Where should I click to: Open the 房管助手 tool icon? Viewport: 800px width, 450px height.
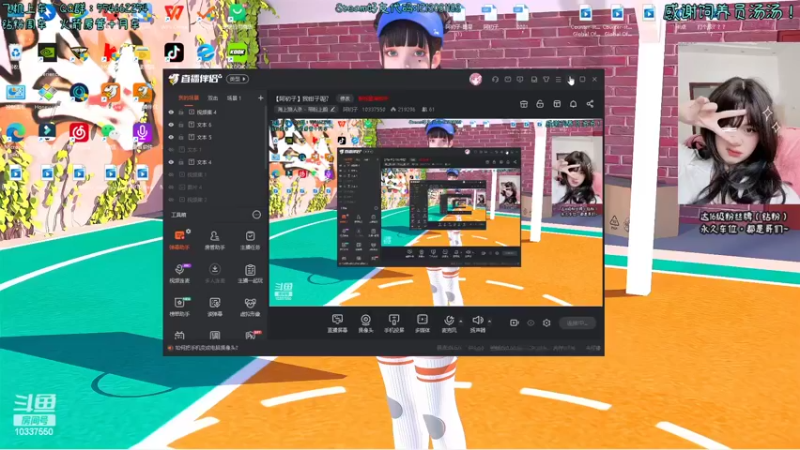coord(214,239)
